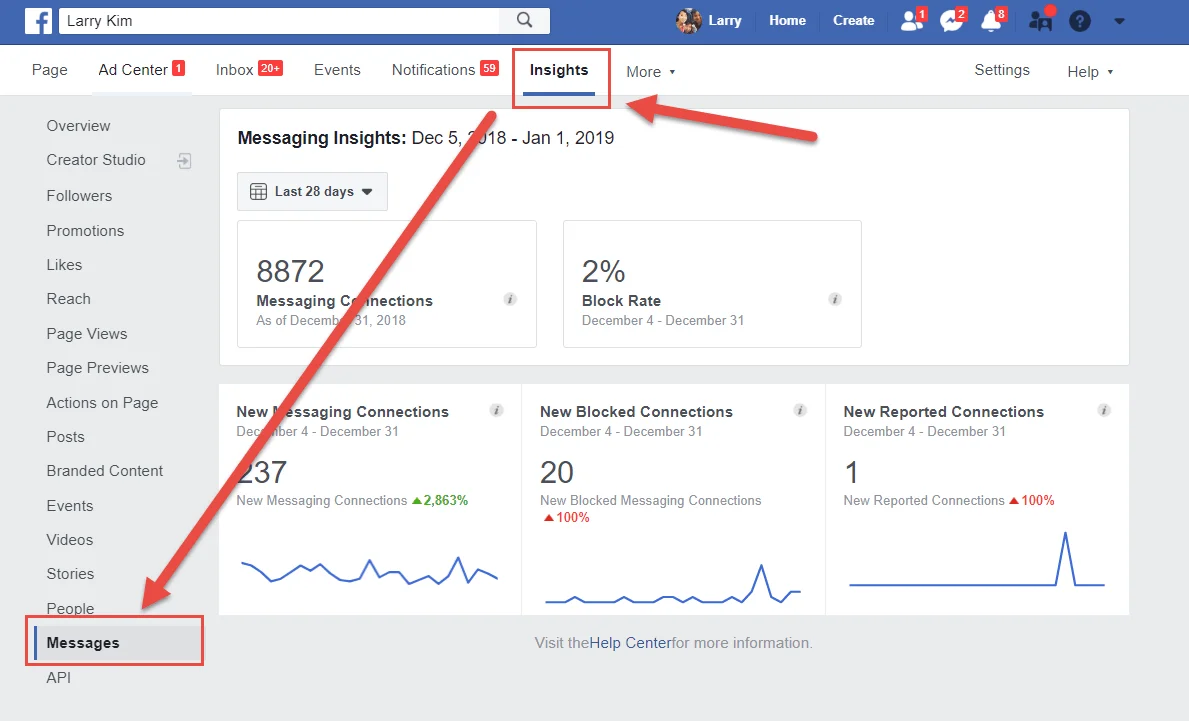Select Reach in sidebar
This screenshot has width=1189, height=721.
pos(68,299)
